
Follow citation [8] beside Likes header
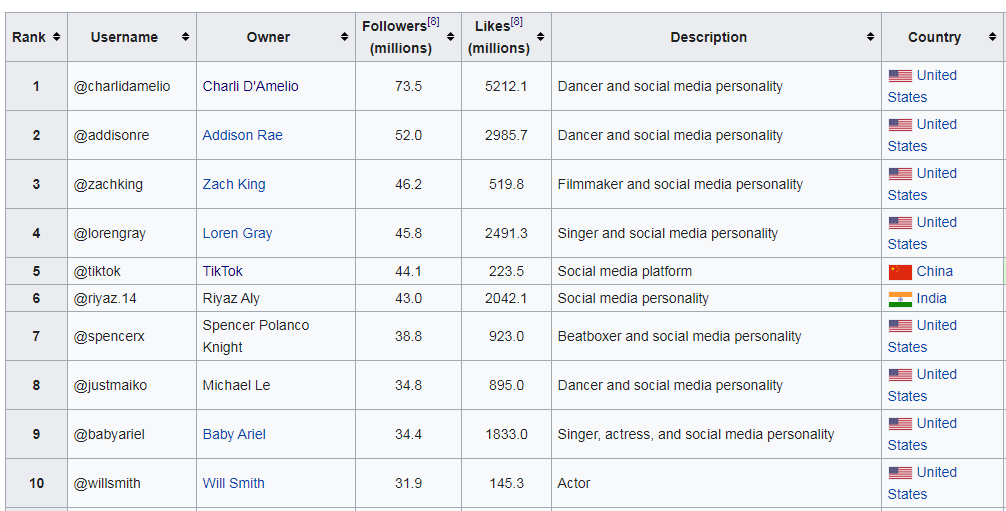[x=516, y=22]
